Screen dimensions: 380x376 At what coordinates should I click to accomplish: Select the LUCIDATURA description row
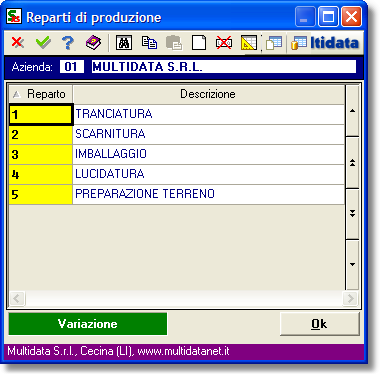[x=209, y=175]
